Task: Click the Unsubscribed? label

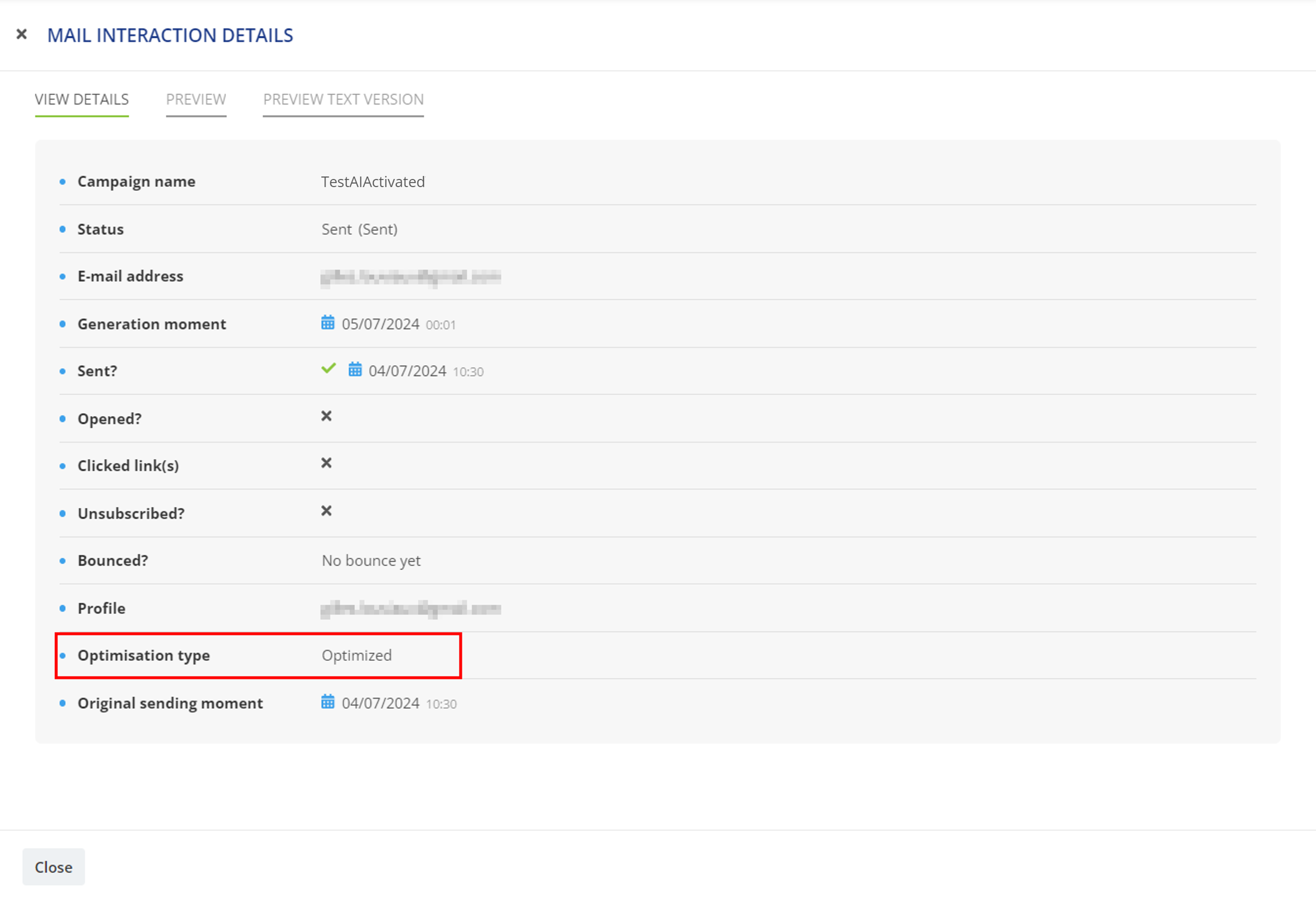Action: [132, 514]
